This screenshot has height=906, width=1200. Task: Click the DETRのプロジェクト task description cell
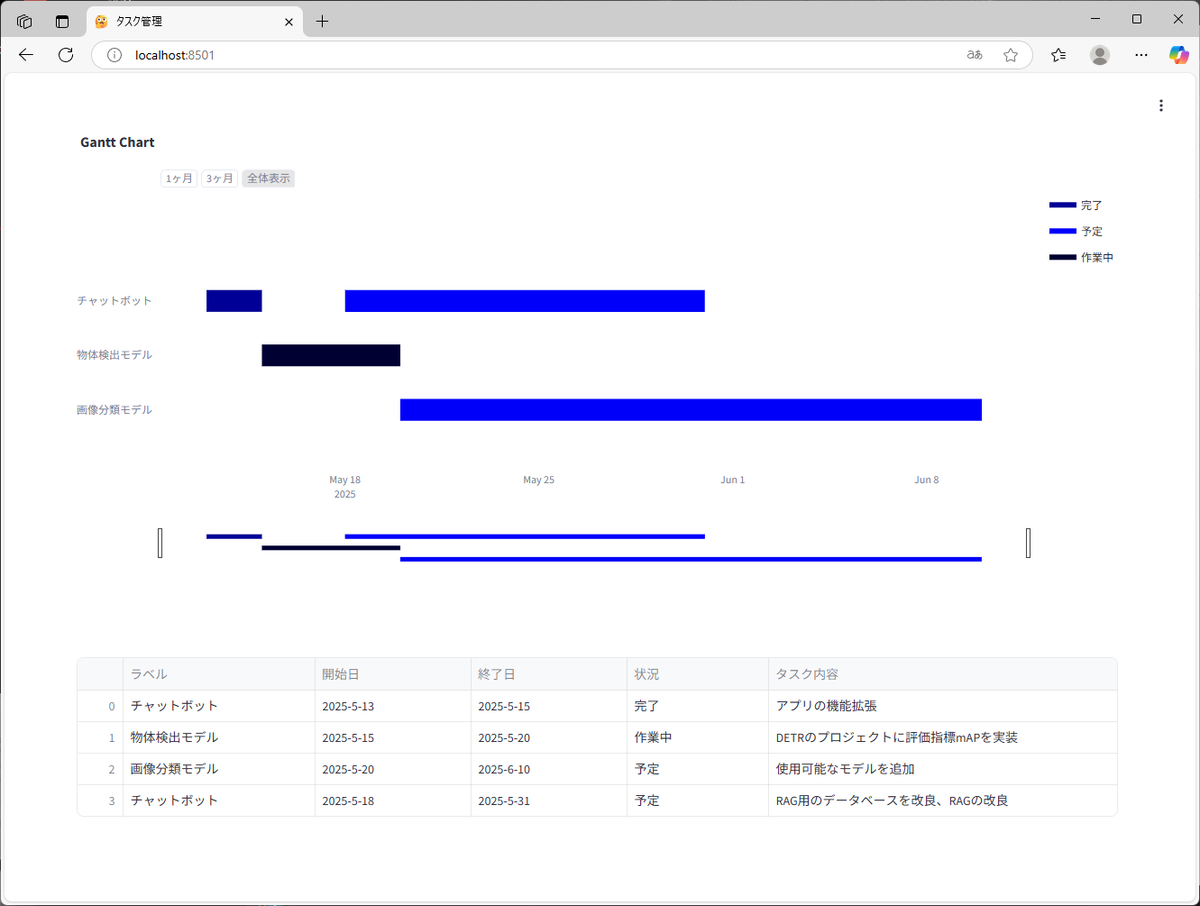point(942,737)
